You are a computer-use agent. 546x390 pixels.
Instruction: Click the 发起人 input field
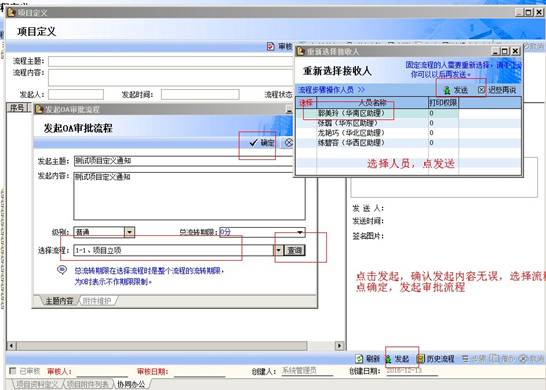(x=76, y=94)
